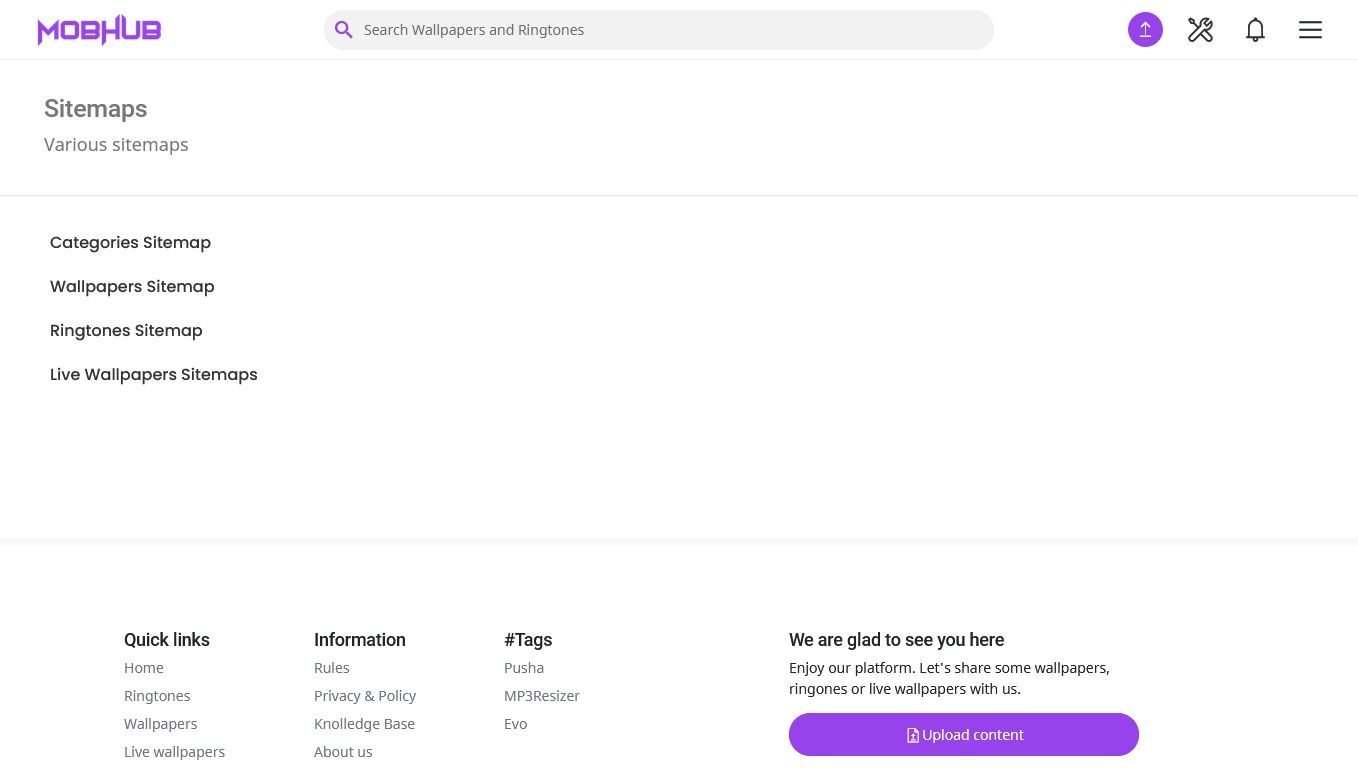Open Wallpapers Sitemap

pyautogui.click(x=132, y=286)
